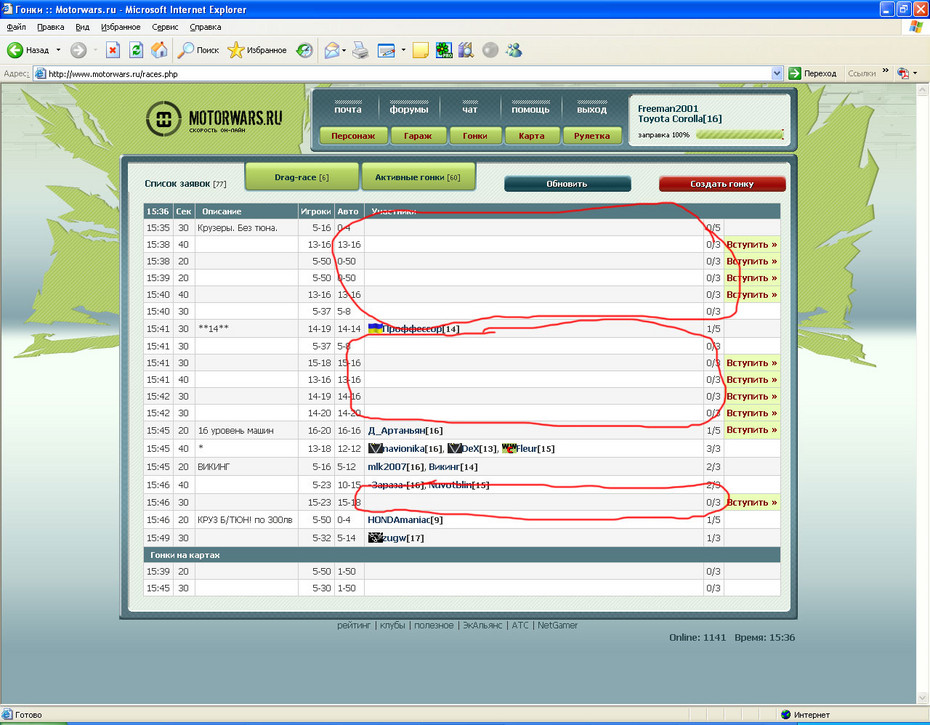This screenshot has height=725, width=930.
Task: Go back with the green Назад arrow
Action: (x=28, y=50)
